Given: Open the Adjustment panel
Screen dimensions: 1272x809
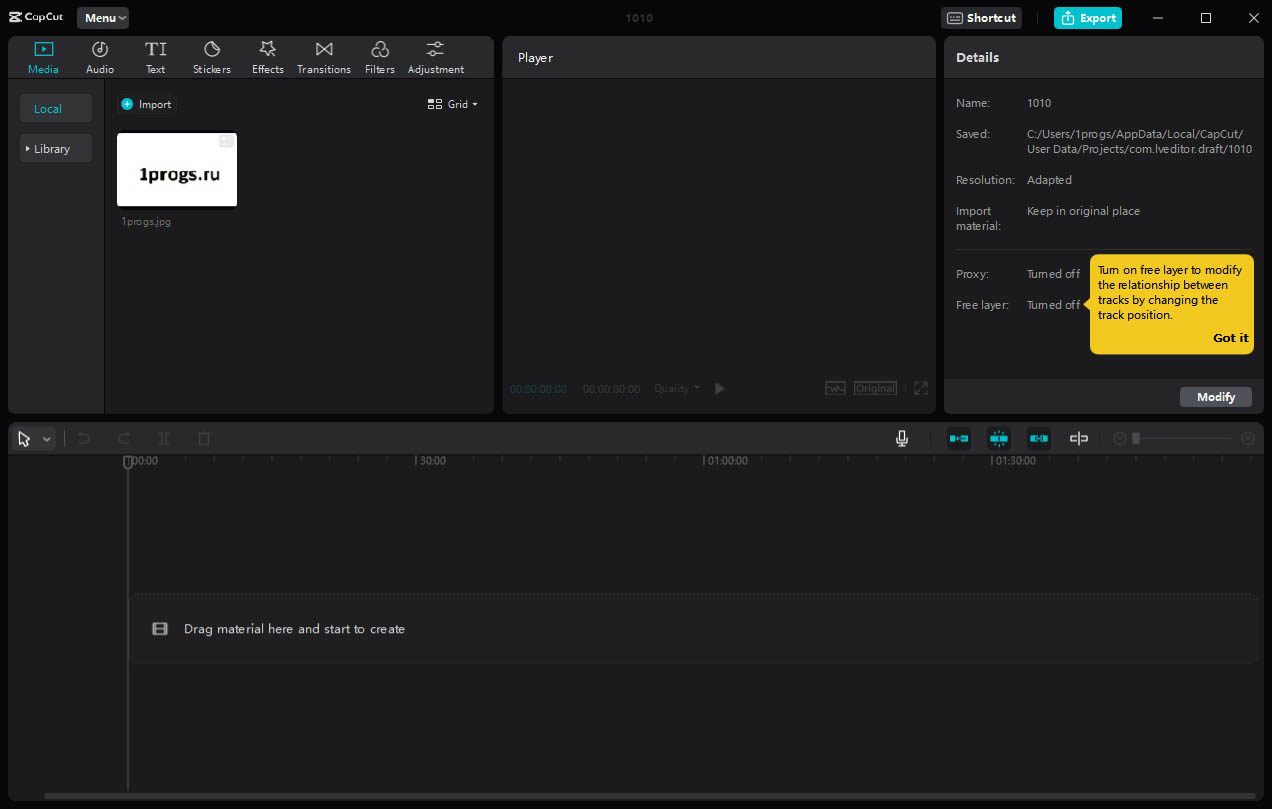Looking at the screenshot, I should tap(435, 58).
